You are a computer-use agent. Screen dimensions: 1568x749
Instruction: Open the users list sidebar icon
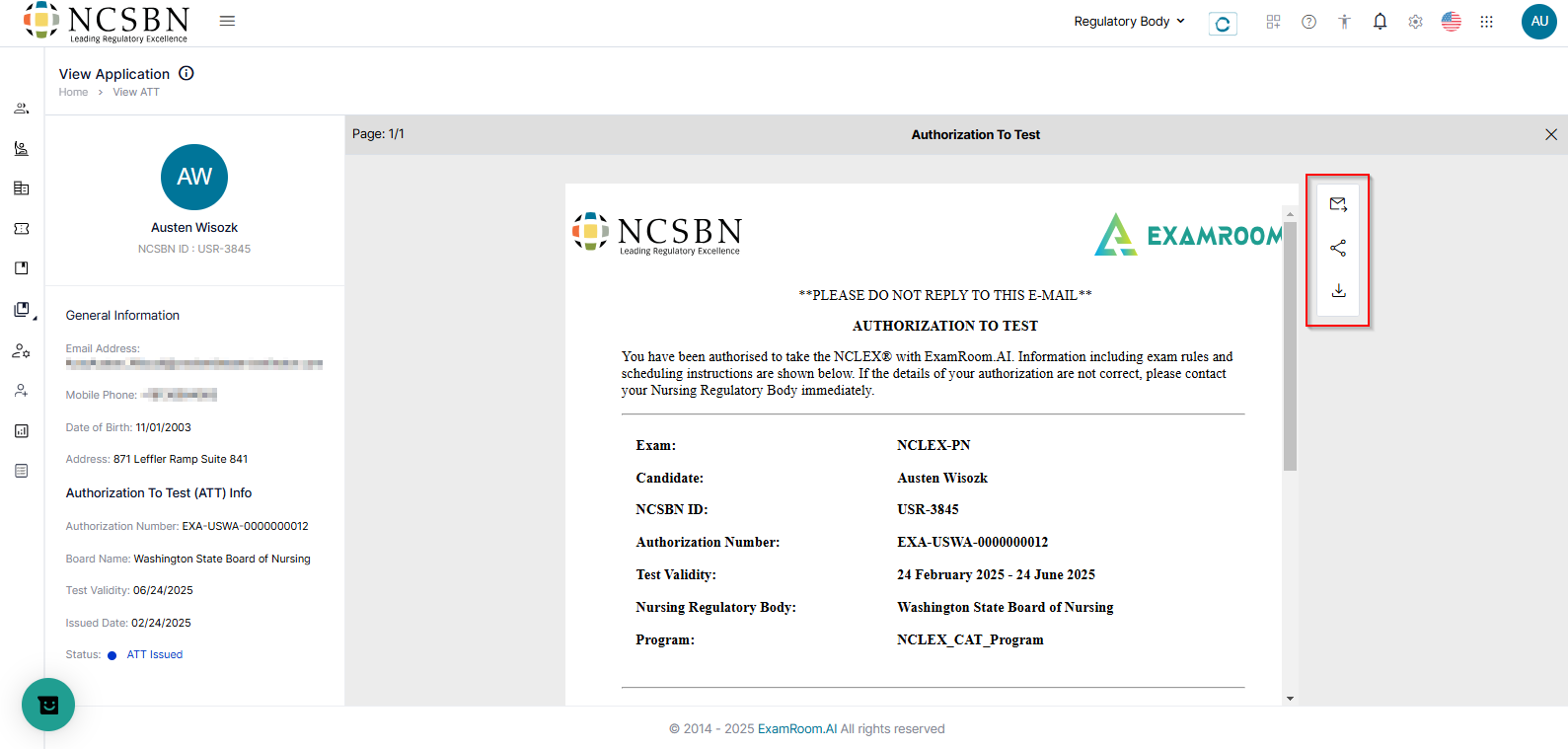click(x=21, y=109)
